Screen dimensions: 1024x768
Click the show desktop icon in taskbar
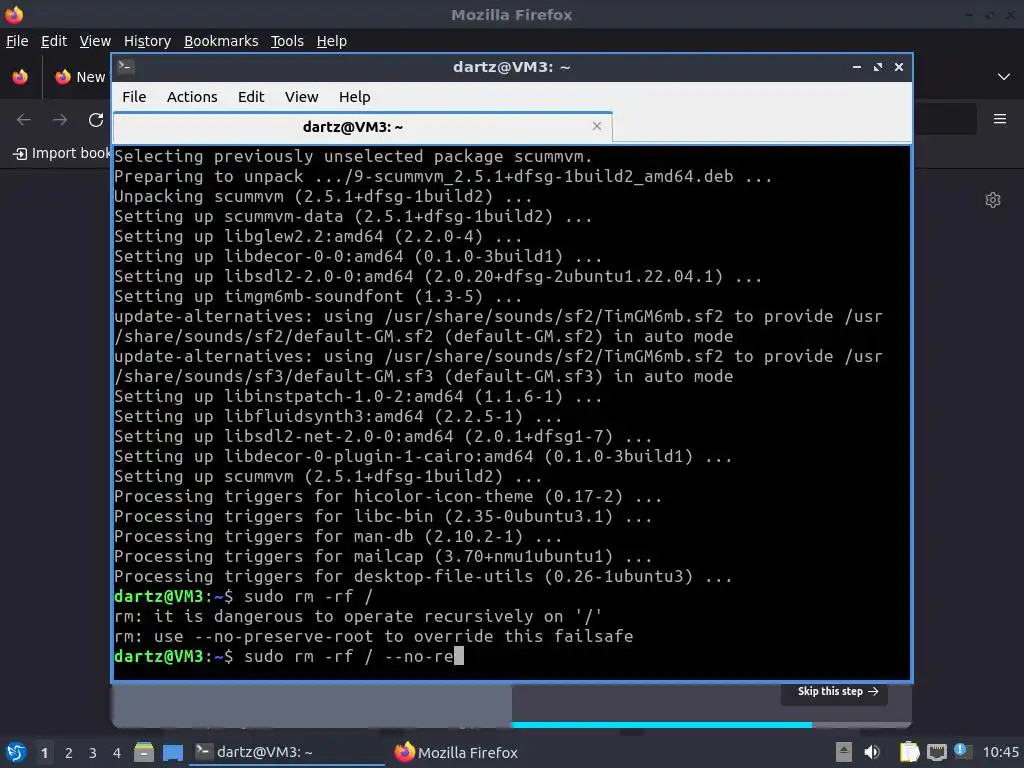[x=173, y=753]
